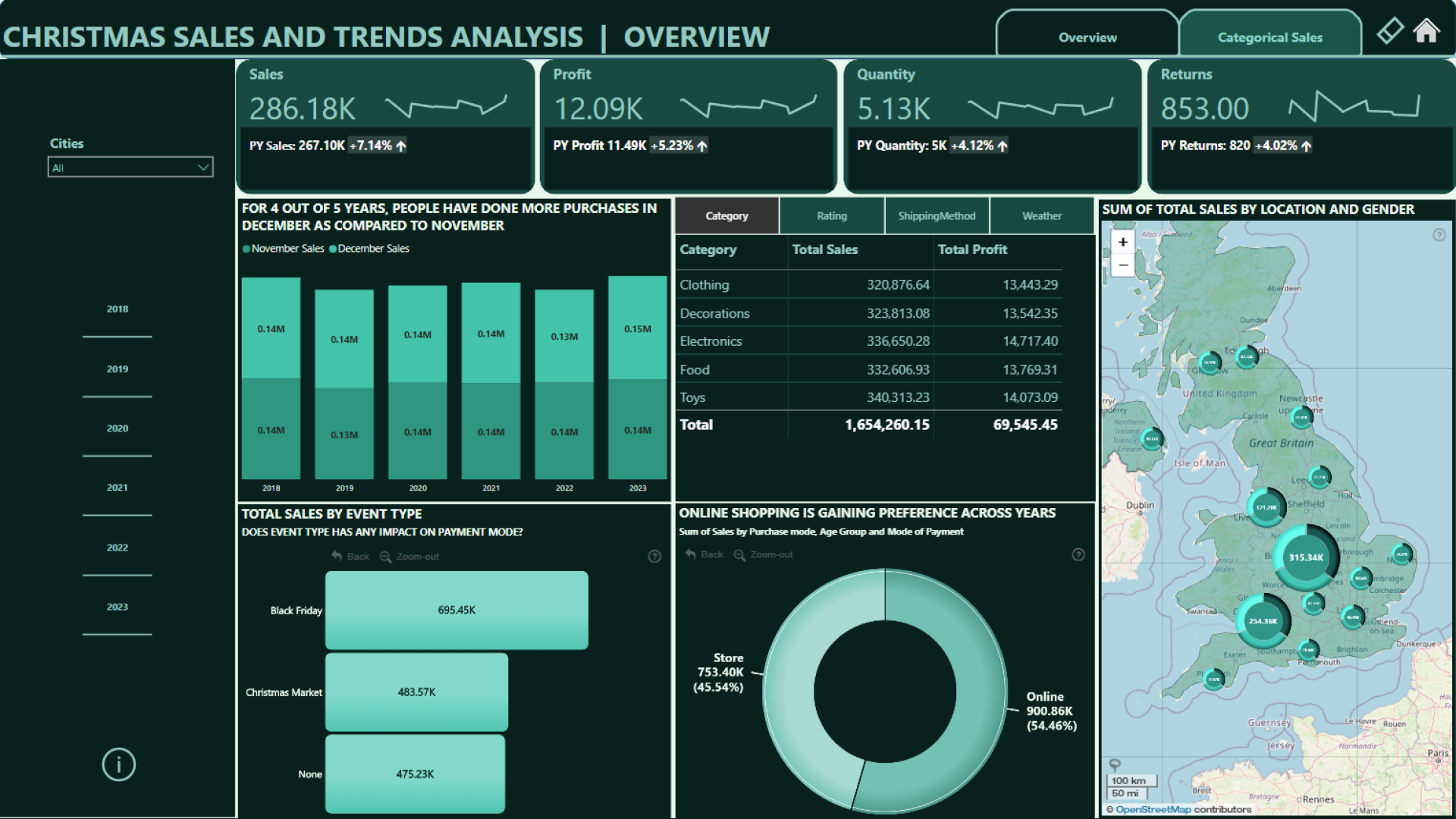Select the Black Friday bar

(457, 610)
